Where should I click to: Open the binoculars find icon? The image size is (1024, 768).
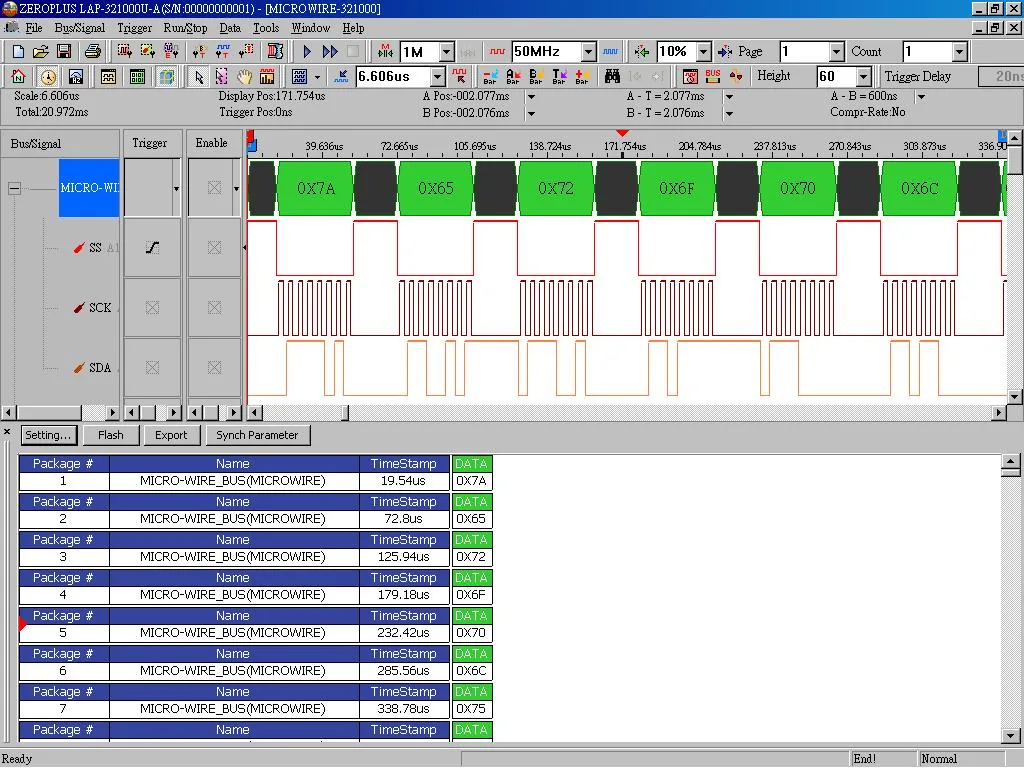(612, 76)
